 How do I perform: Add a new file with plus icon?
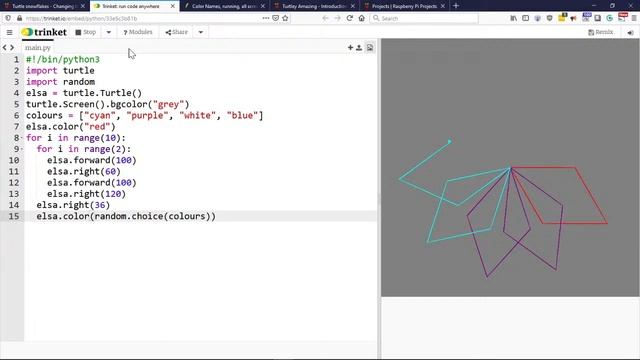[350, 48]
